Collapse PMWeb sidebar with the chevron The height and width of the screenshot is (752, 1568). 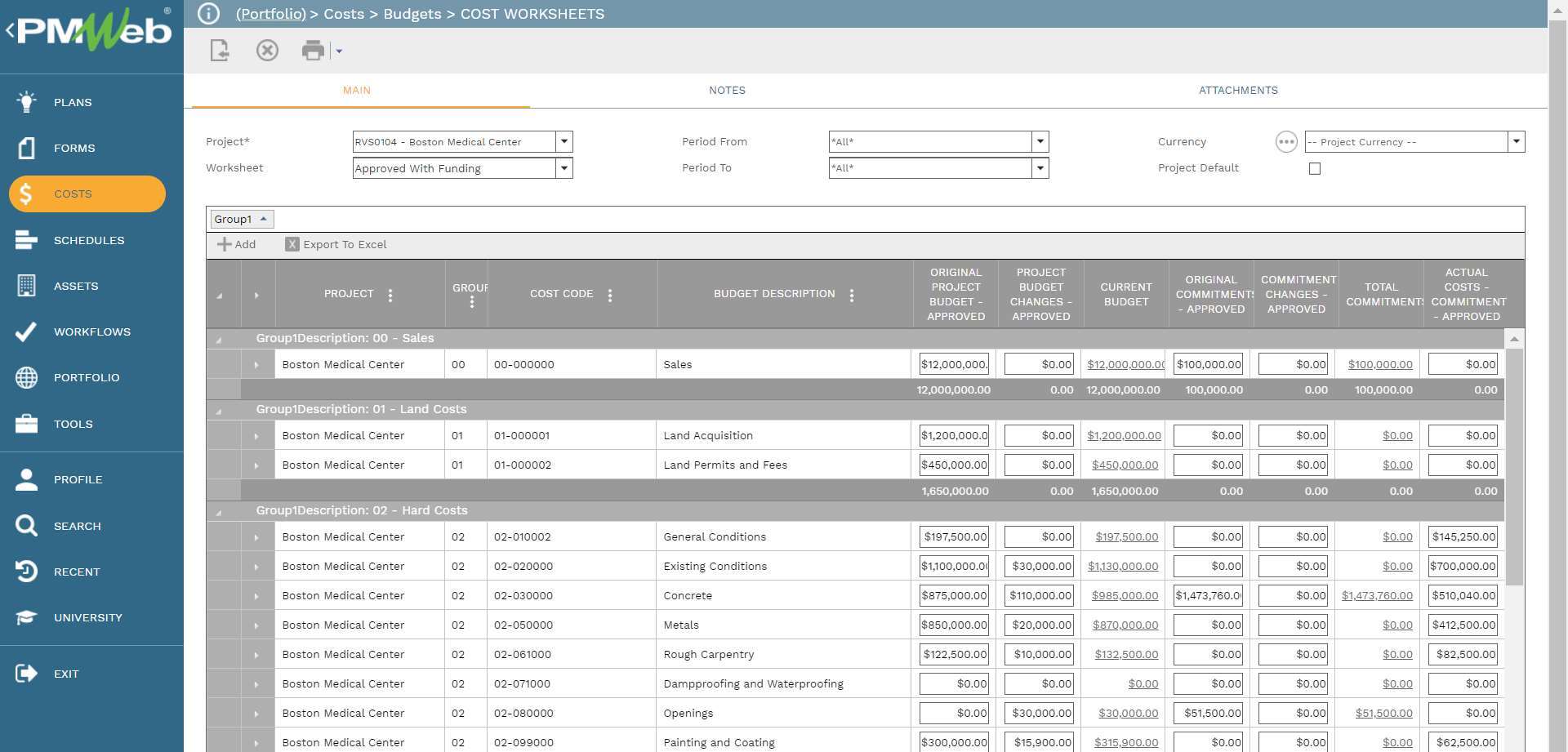point(10,31)
